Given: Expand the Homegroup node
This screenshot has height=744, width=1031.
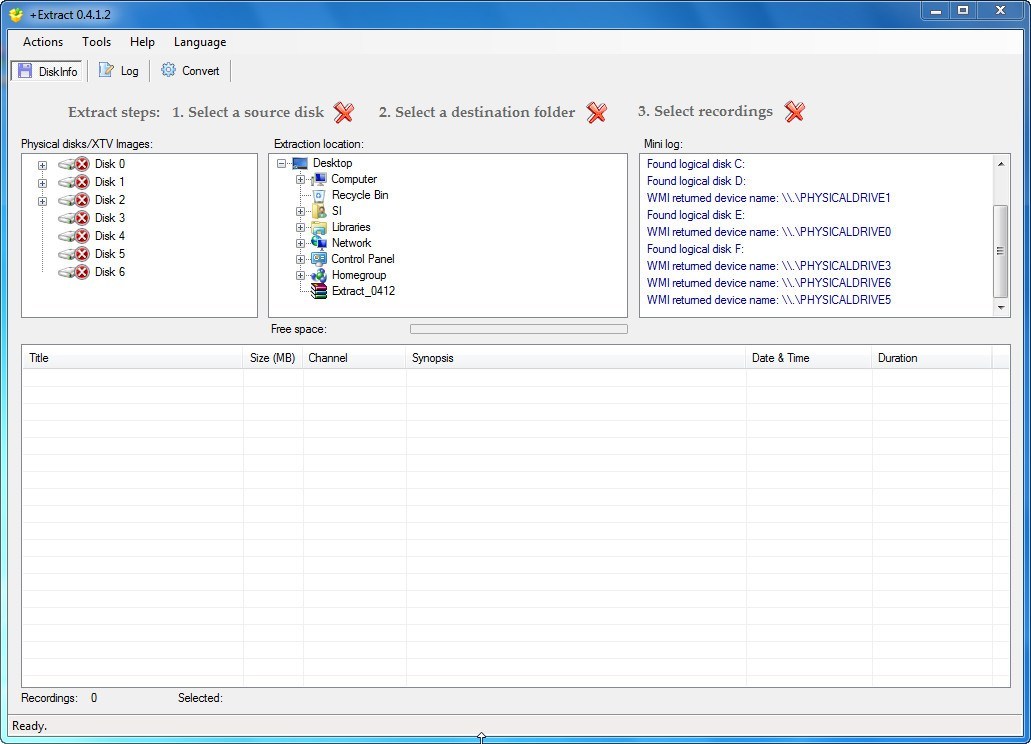Looking at the screenshot, I should click(300, 275).
